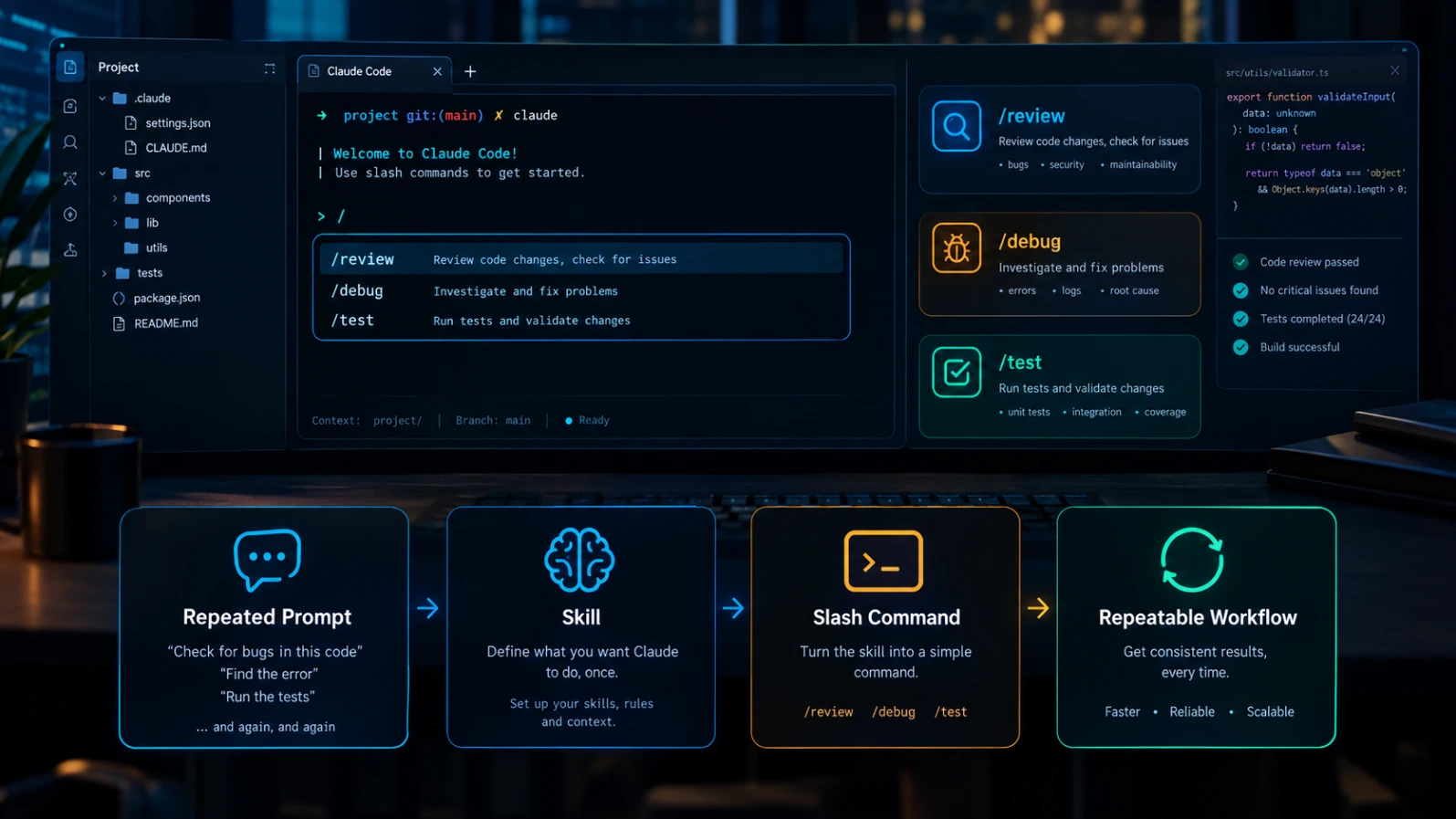Click the No critical issues found checkmark
The width and height of the screenshot is (1456, 819).
point(1241,290)
